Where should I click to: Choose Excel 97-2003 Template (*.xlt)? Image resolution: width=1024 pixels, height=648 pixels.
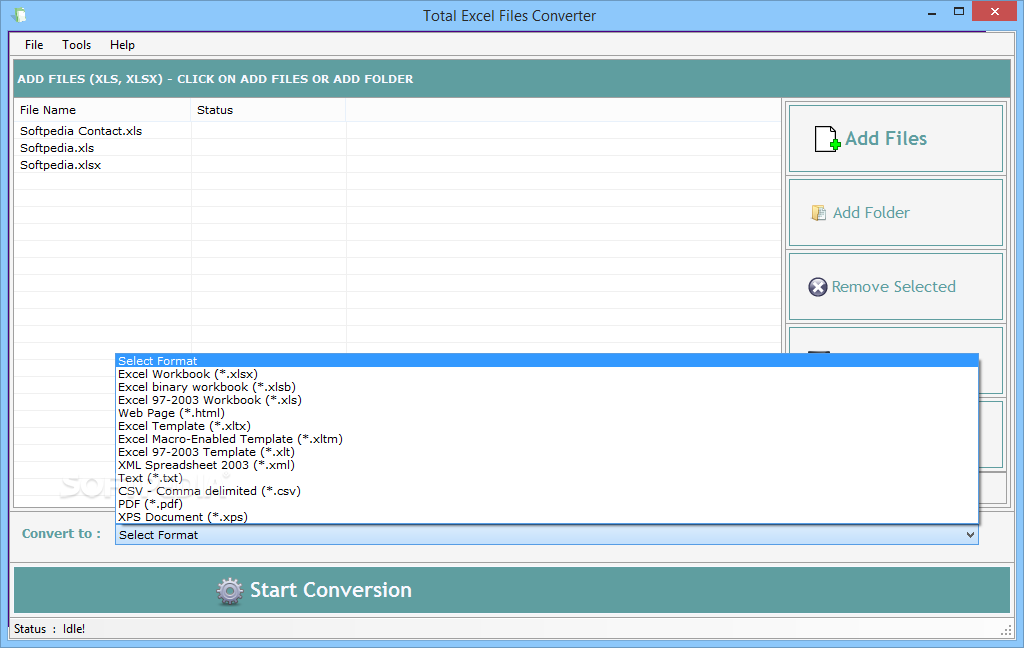tap(547, 453)
